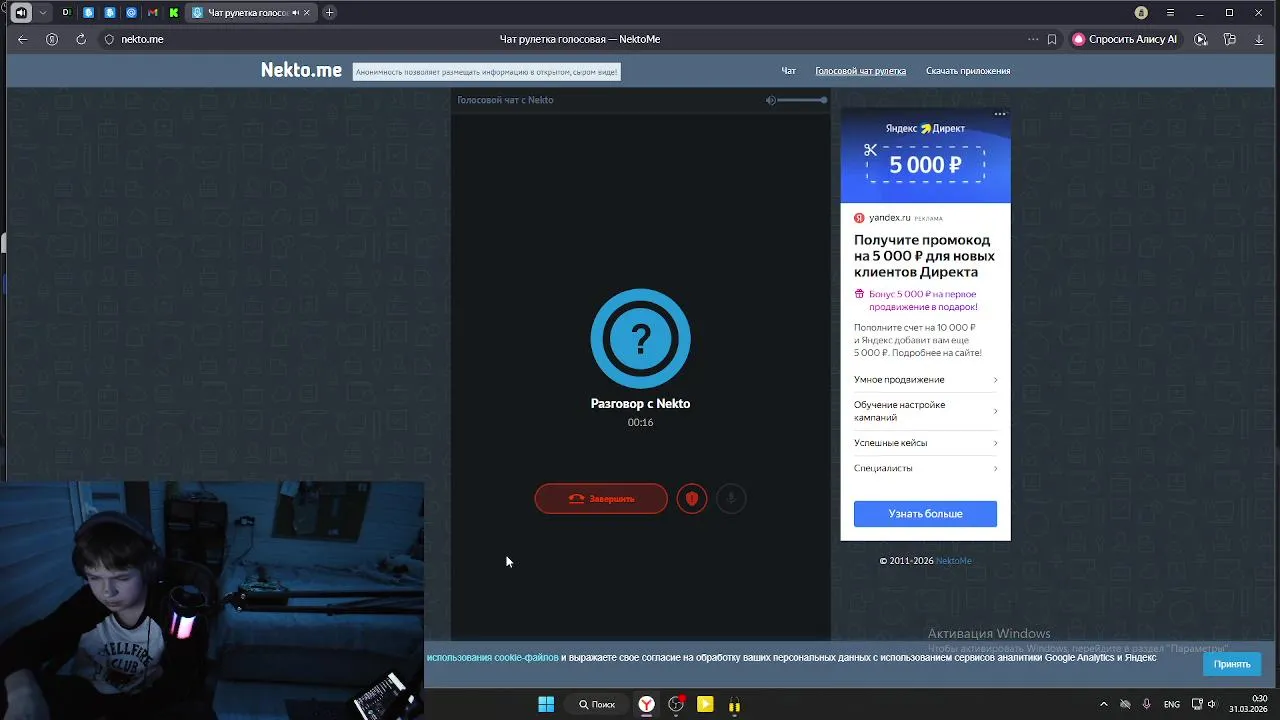1280x720 pixels.
Task: Expand Обучение настройке кампаний row
Action: point(925,411)
